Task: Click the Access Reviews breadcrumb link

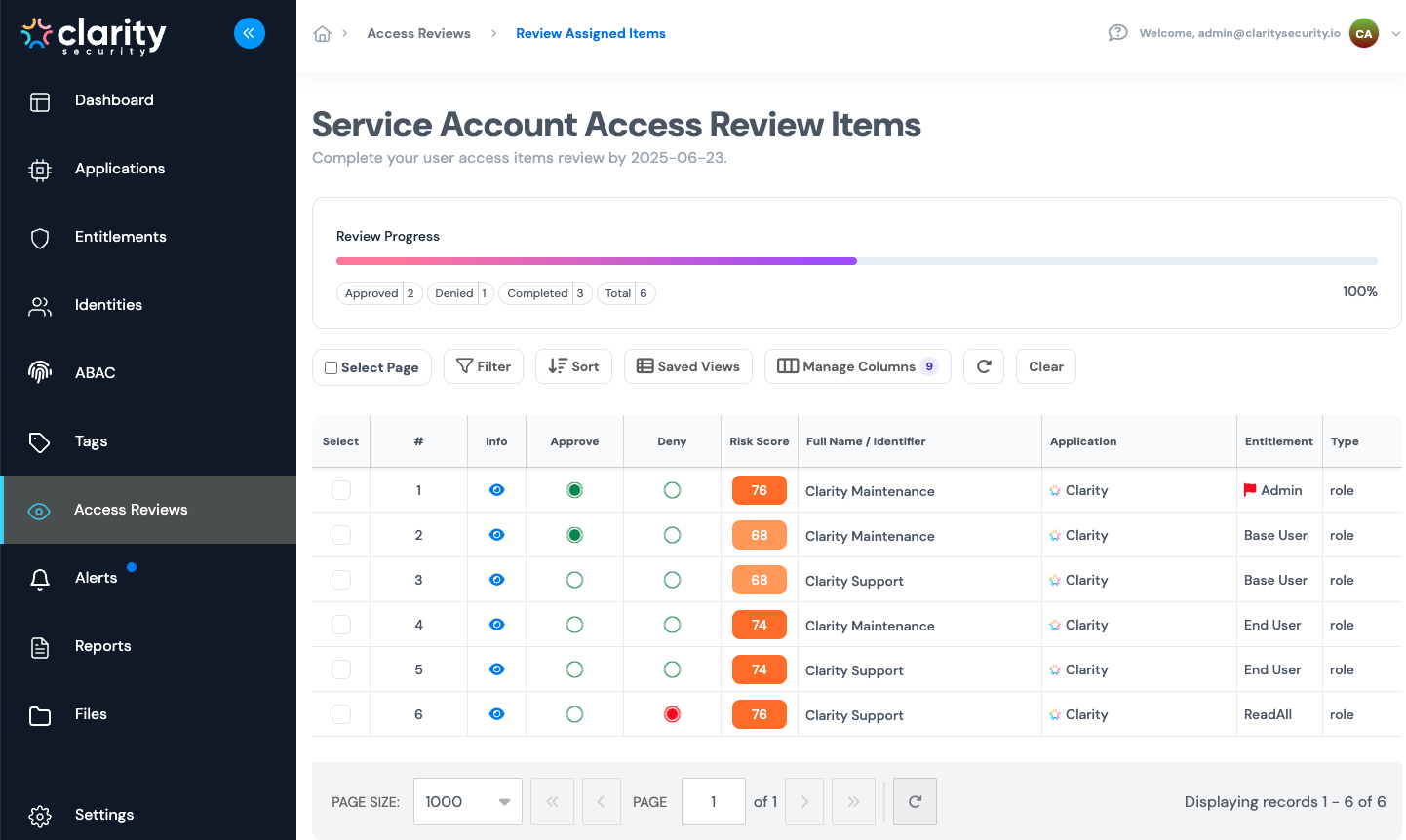Action: pos(418,33)
